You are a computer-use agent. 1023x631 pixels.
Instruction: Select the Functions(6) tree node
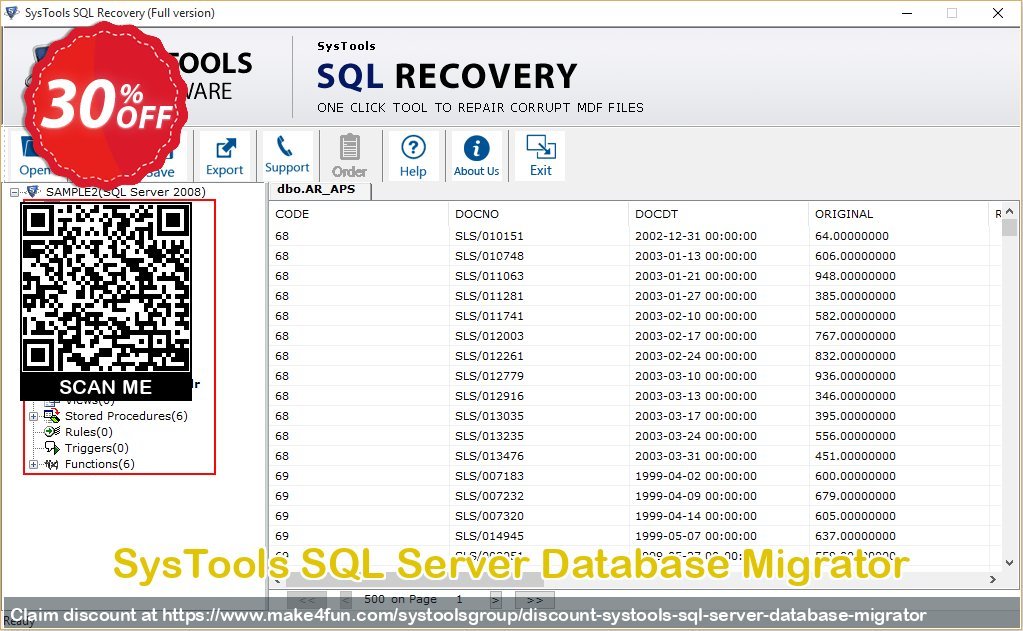tap(100, 464)
